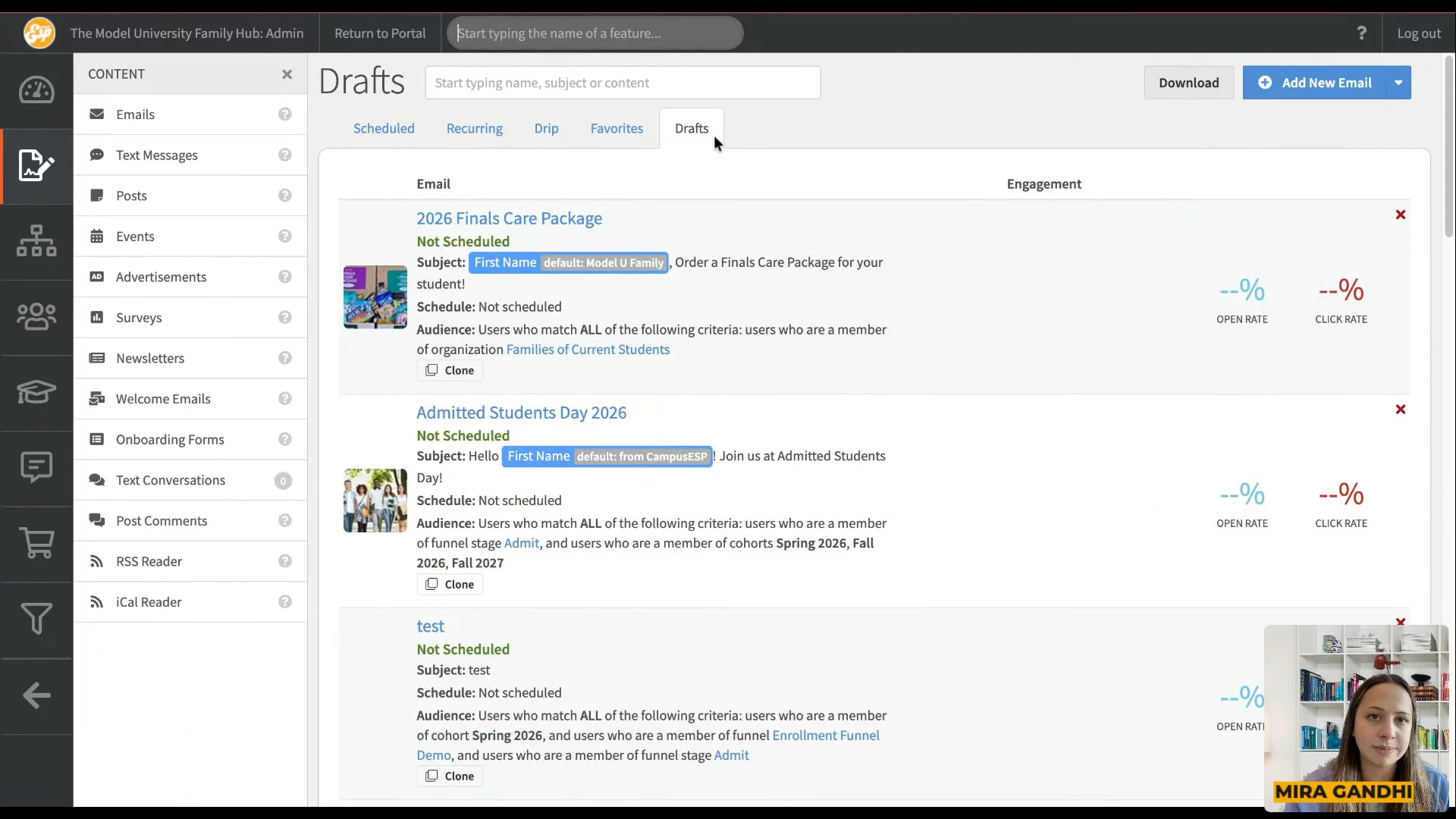Image resolution: width=1456 pixels, height=819 pixels.
Task: Click the Download button
Action: click(x=1188, y=83)
